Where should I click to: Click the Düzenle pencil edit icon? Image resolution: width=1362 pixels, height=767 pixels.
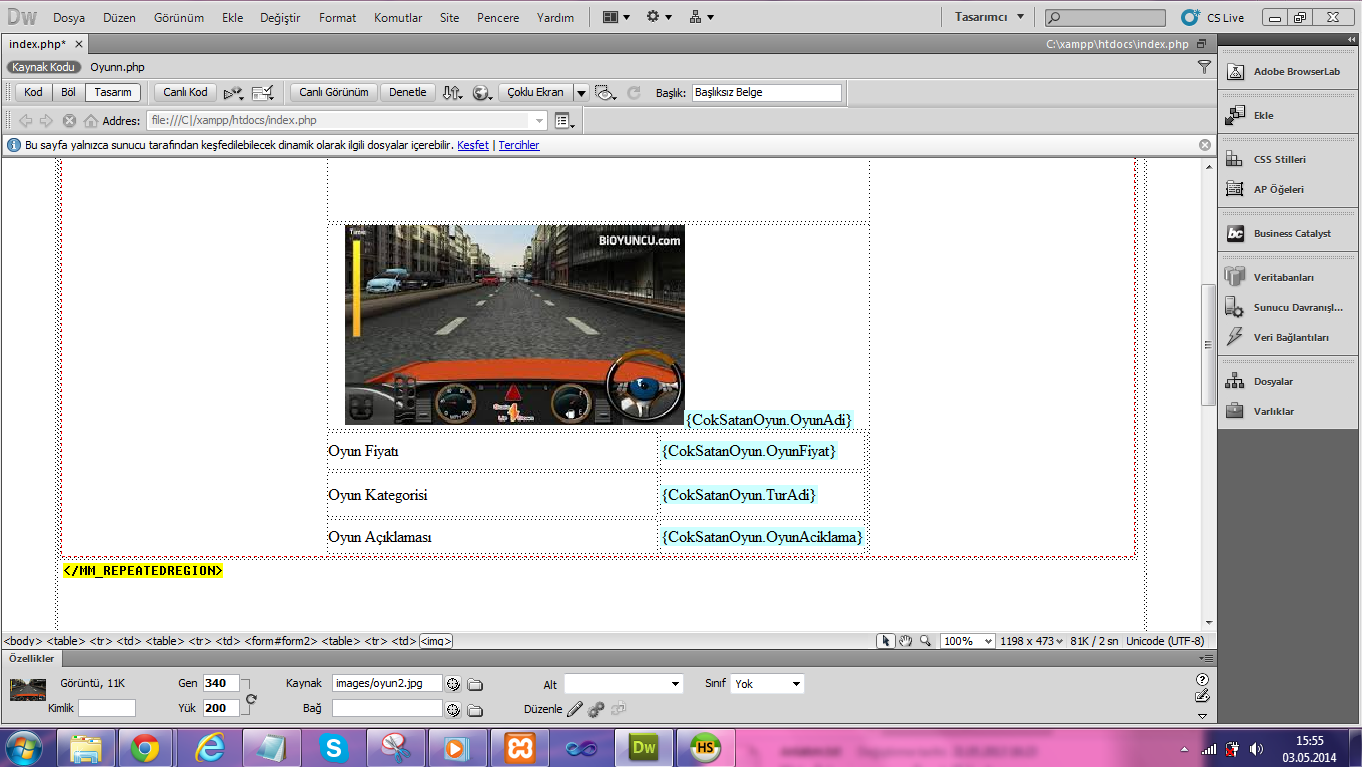[x=574, y=709]
